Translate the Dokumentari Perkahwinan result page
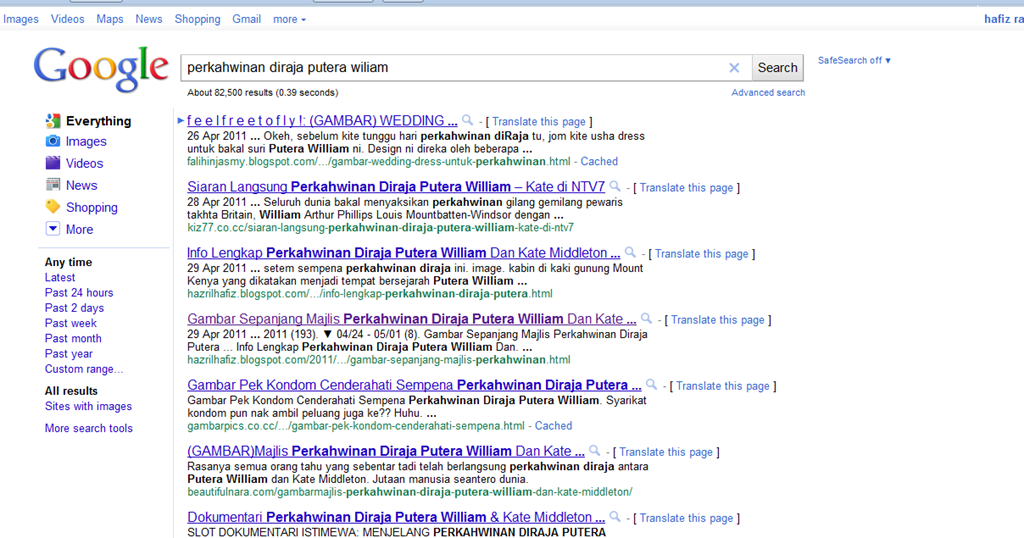Image resolution: width=1024 pixels, height=538 pixels. point(686,518)
